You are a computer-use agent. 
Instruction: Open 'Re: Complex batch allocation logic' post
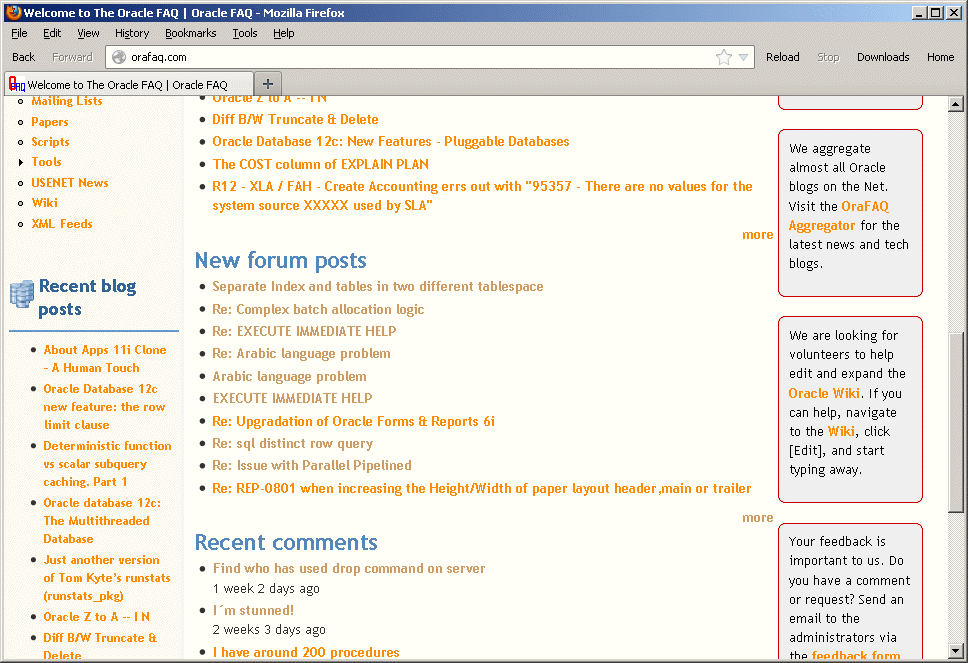[318, 309]
